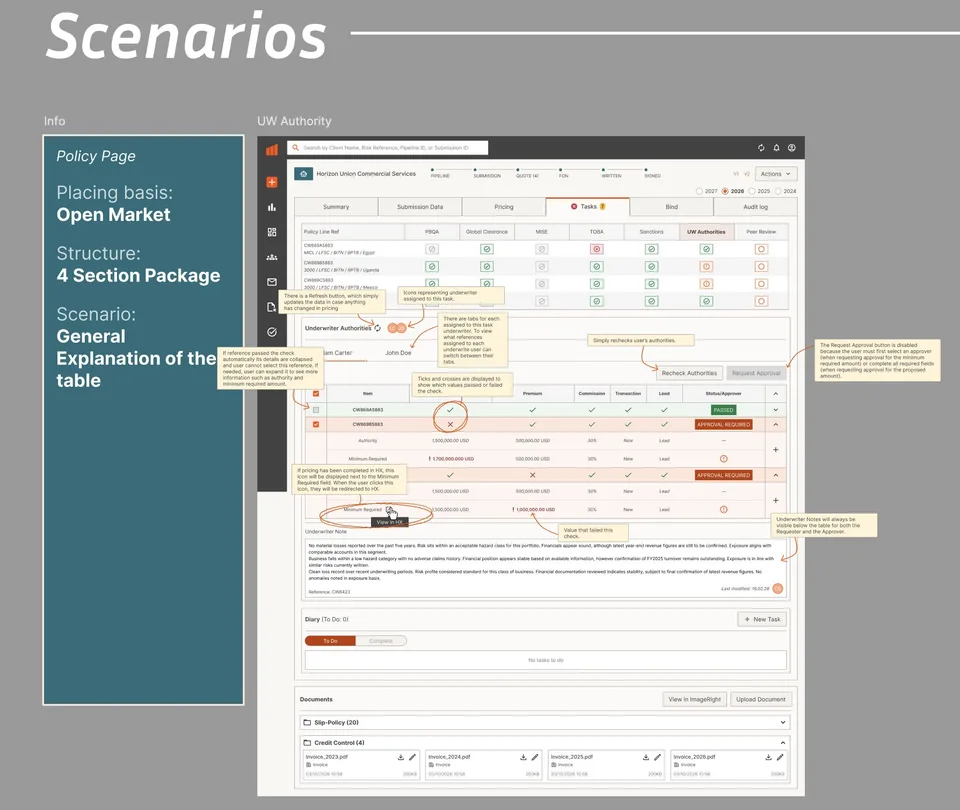Open the mail envelope icon in the sidebar
The image size is (960, 810).
[x=272, y=282]
